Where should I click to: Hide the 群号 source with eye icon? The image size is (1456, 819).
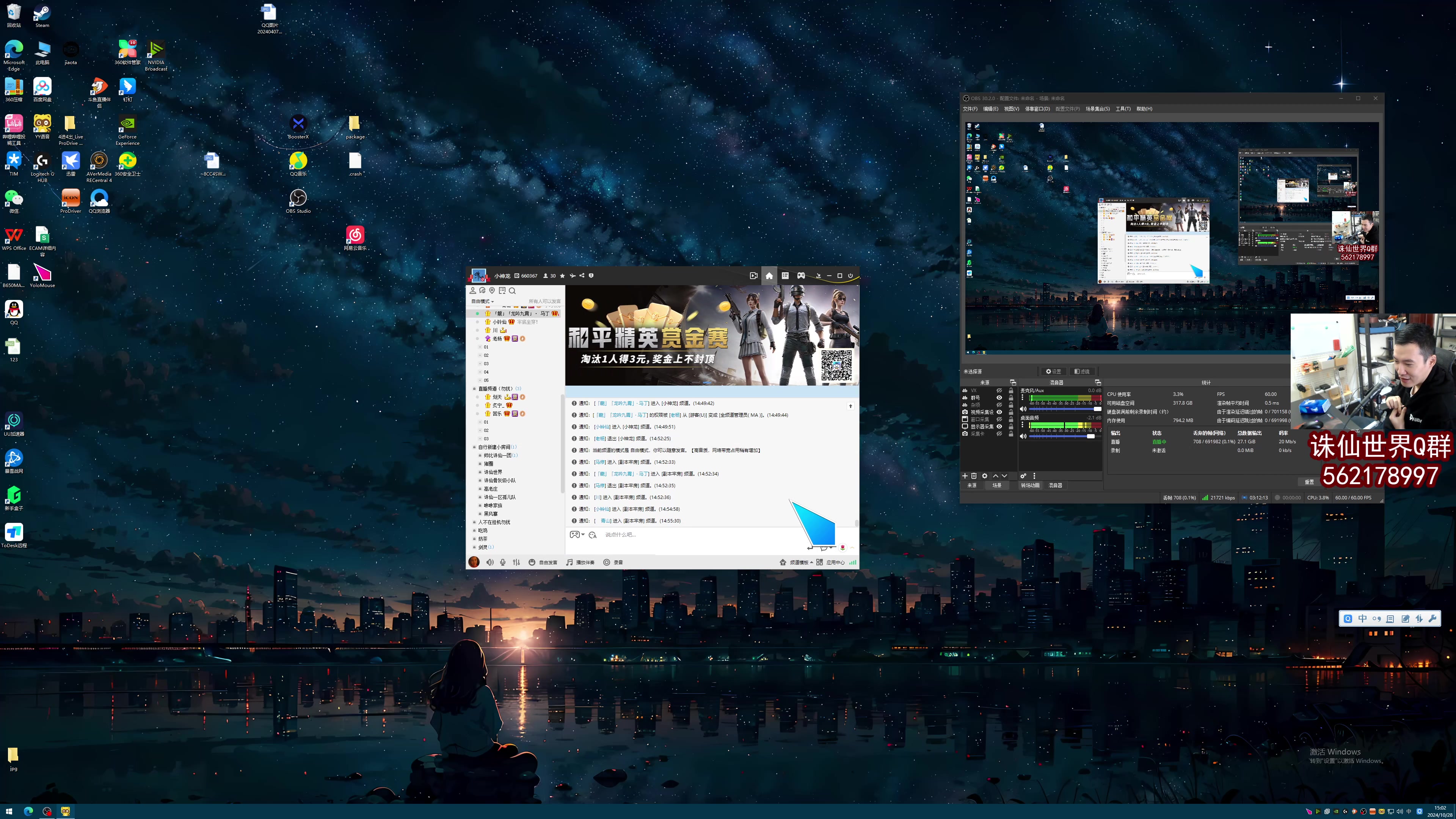(999, 398)
